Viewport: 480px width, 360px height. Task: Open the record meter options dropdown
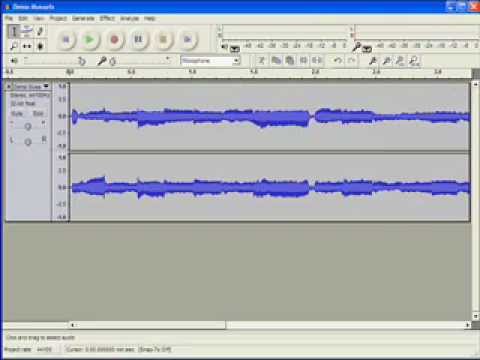367,49
